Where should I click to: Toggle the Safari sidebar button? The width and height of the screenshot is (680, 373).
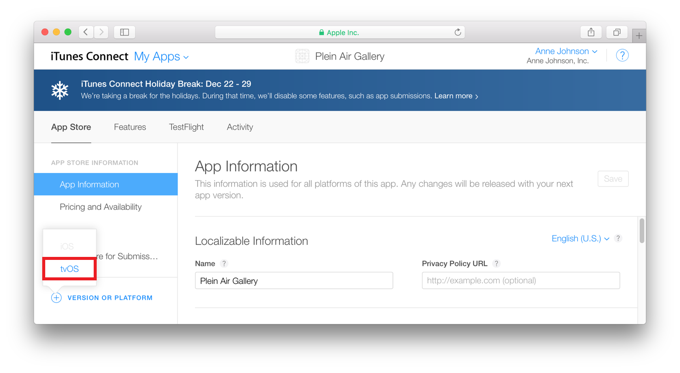point(124,32)
